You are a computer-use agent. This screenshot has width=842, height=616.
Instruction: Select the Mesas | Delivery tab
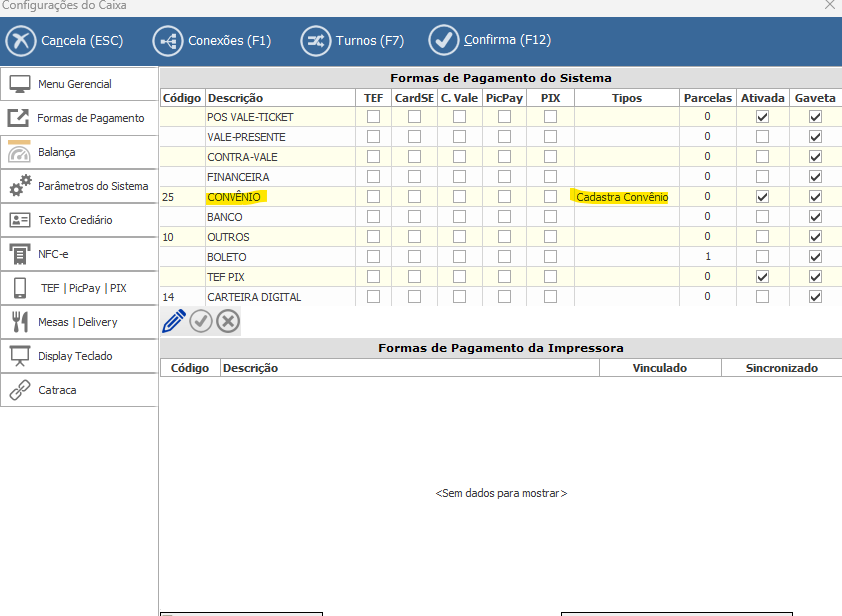click(79, 322)
